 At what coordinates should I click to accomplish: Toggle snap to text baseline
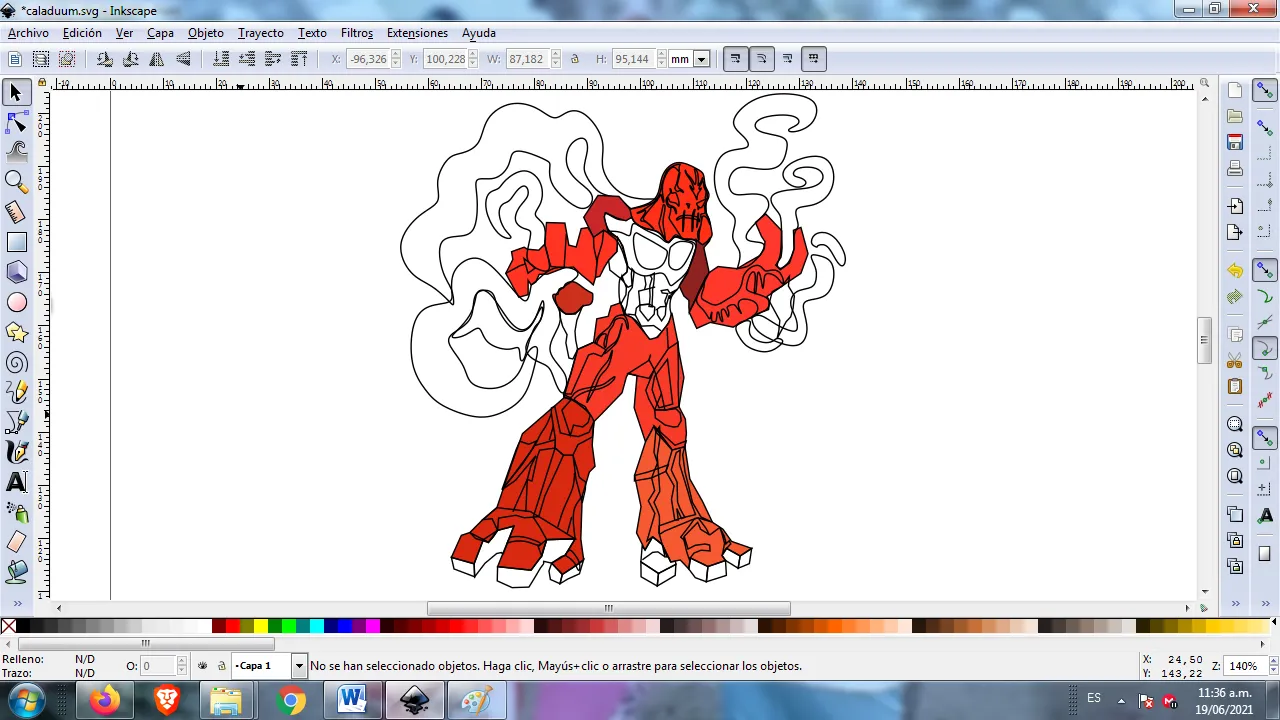click(1265, 515)
